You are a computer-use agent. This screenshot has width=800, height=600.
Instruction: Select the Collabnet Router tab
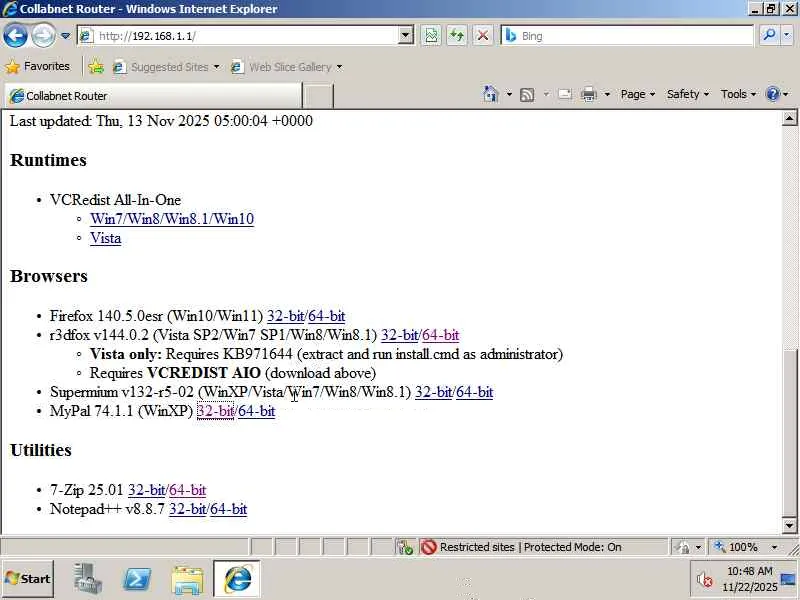tap(153, 96)
